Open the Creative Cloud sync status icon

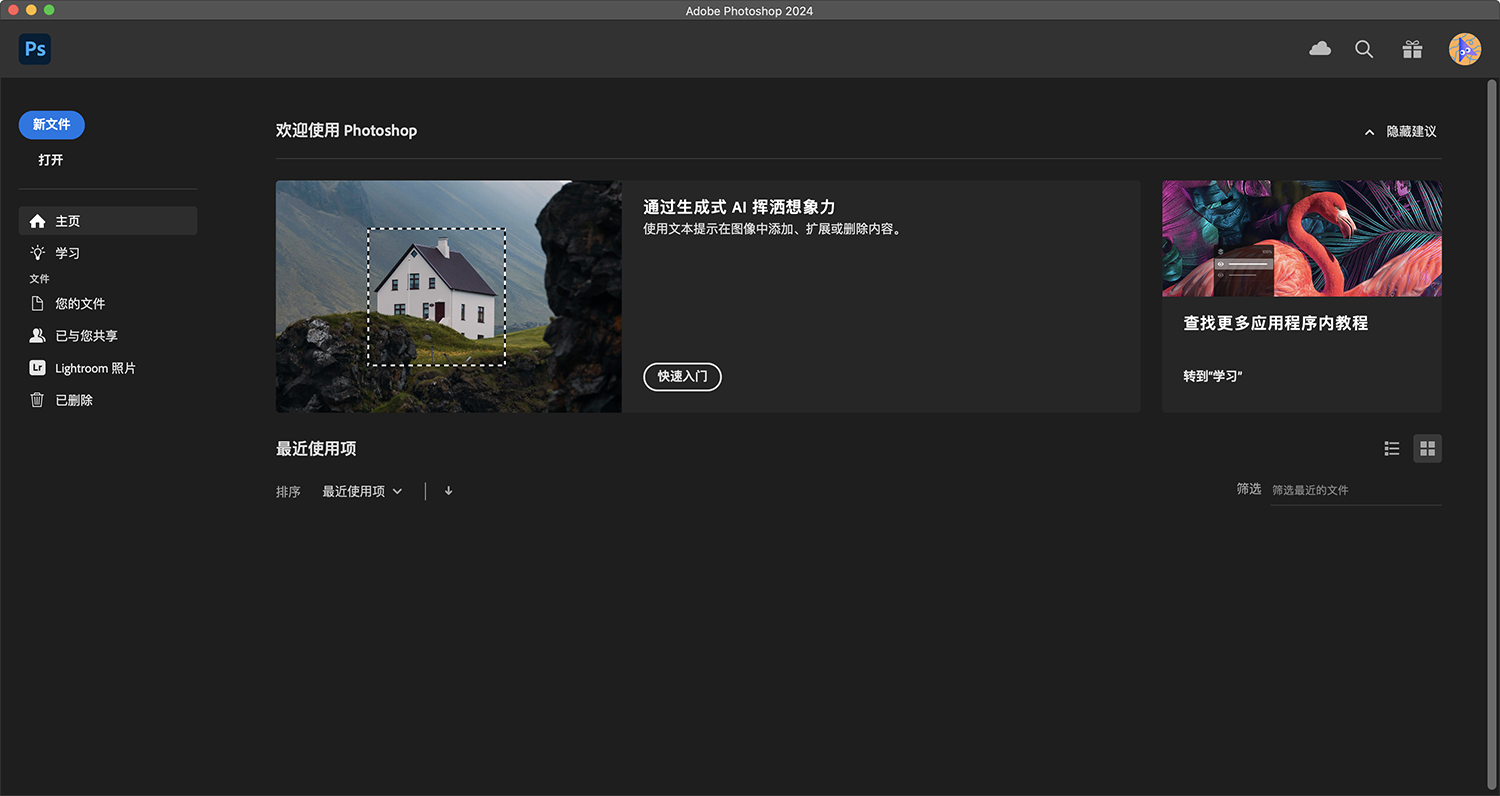point(1320,49)
